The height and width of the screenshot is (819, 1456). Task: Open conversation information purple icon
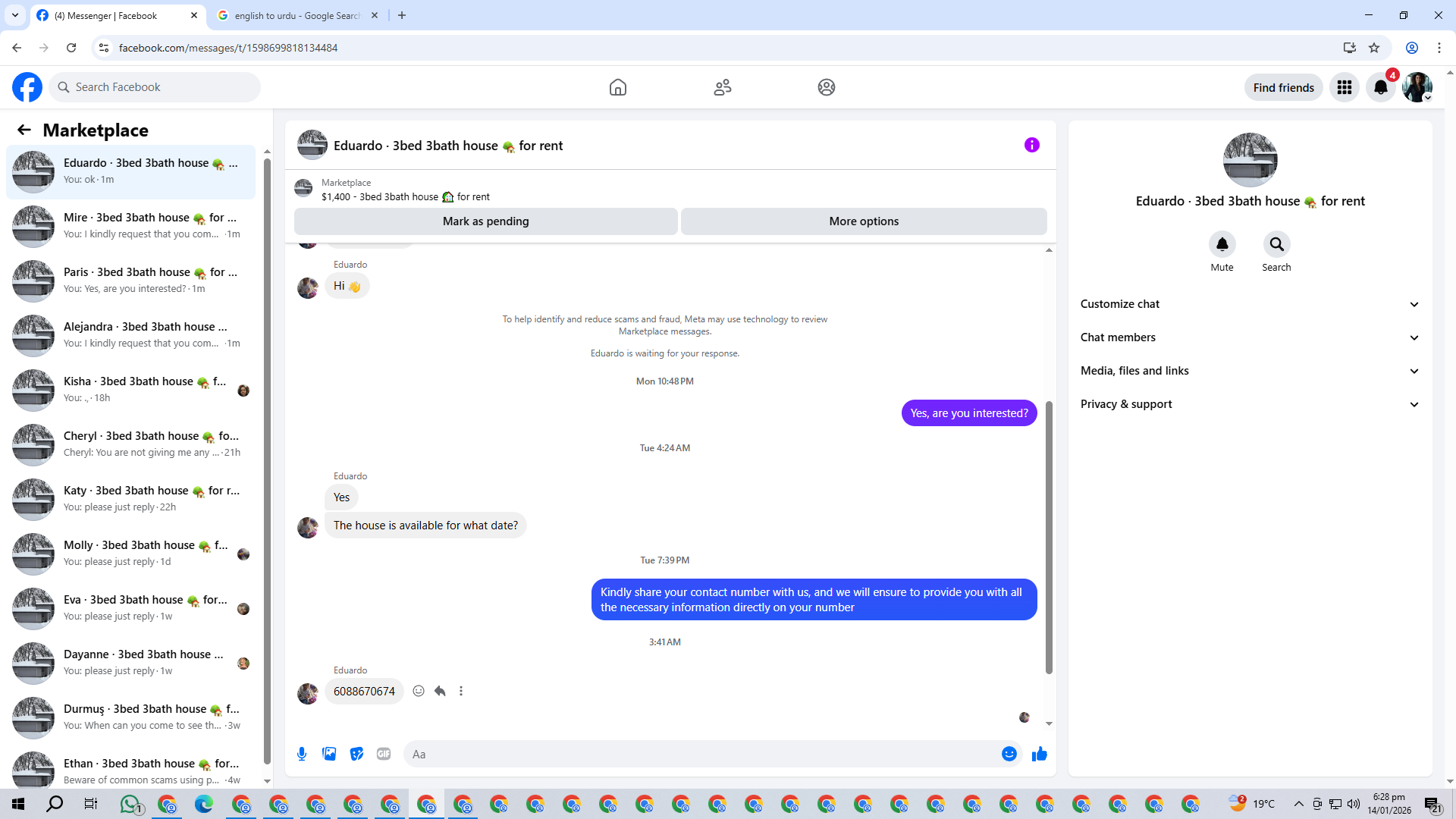pyautogui.click(x=1031, y=145)
